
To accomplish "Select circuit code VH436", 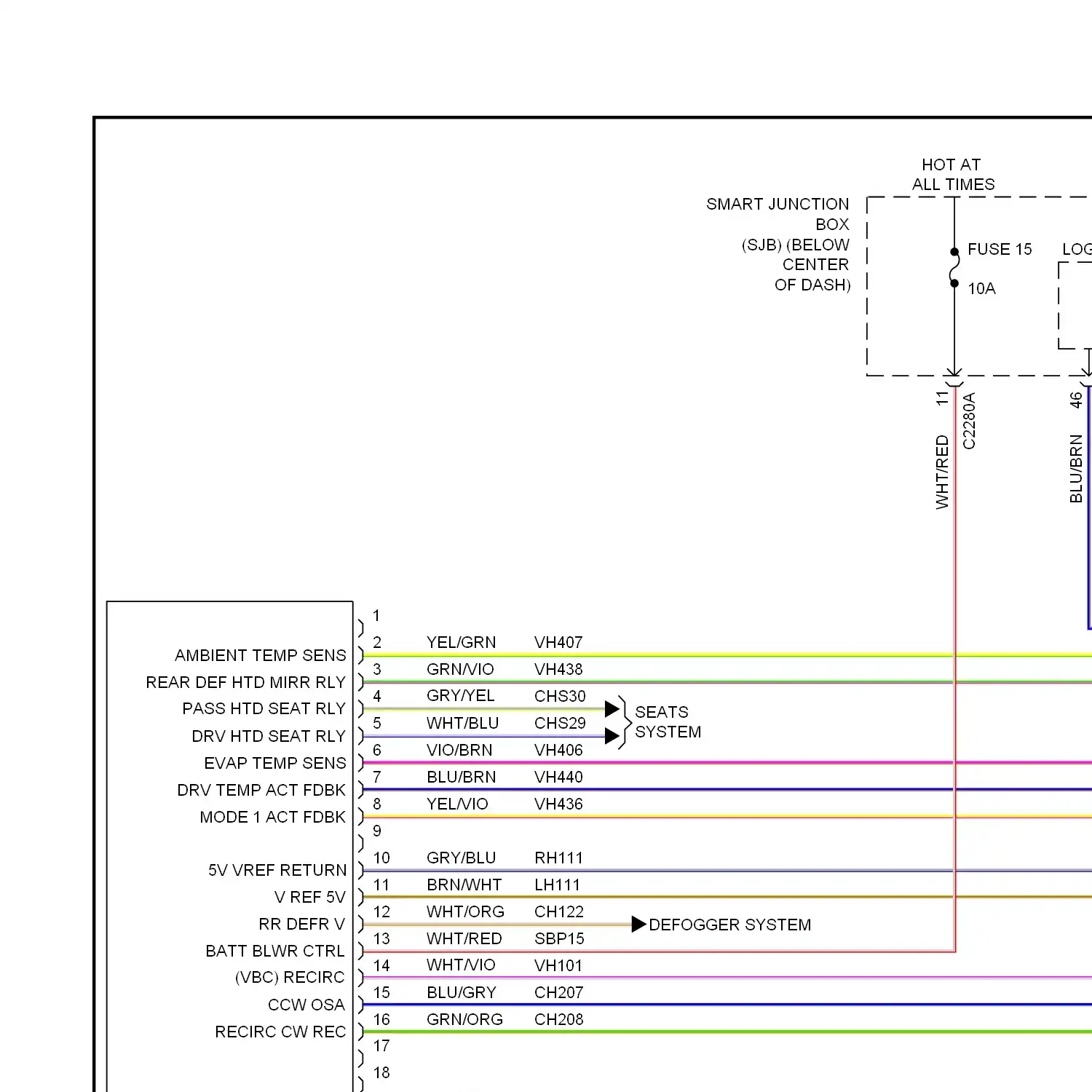I will pos(558,804).
